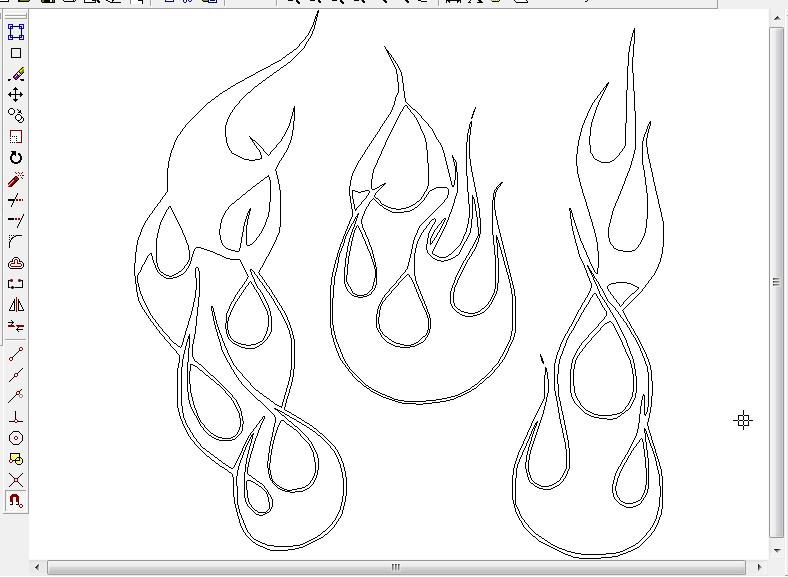Activate the Mirror tool
This screenshot has width=788, height=577.
tap(16, 305)
